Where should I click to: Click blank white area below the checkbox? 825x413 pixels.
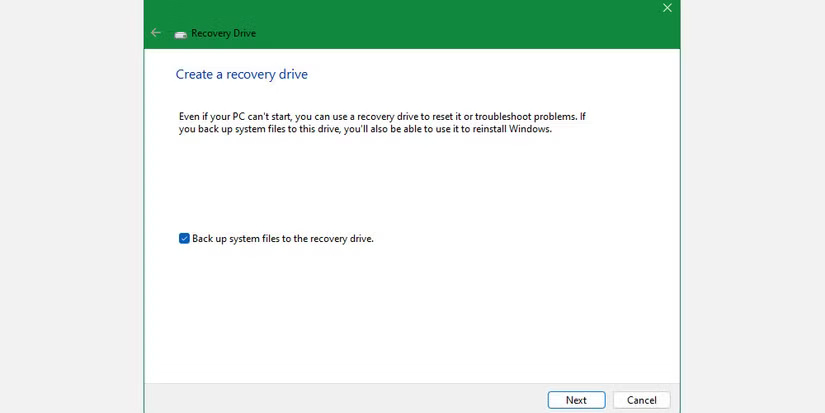coord(400,310)
